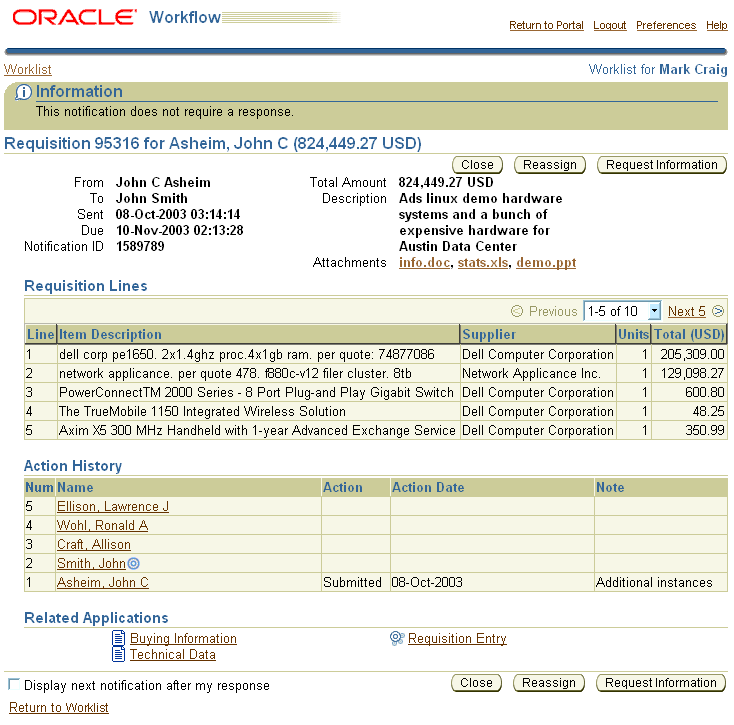Open the Technical Data link
Image resolution: width=734 pixels, height=725 pixels.
(x=173, y=654)
